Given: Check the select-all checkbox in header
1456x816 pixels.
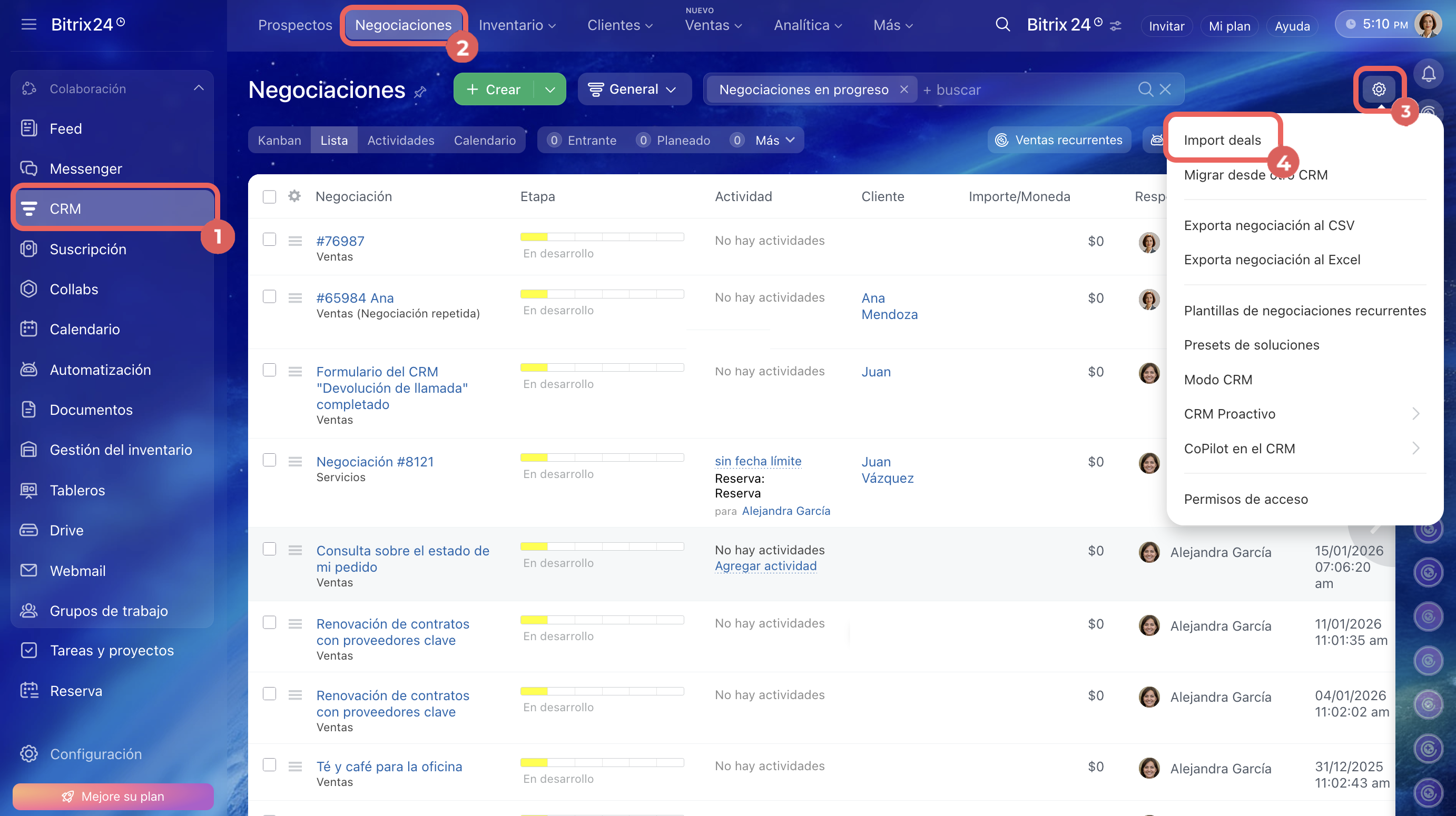Looking at the screenshot, I should coord(270,196).
